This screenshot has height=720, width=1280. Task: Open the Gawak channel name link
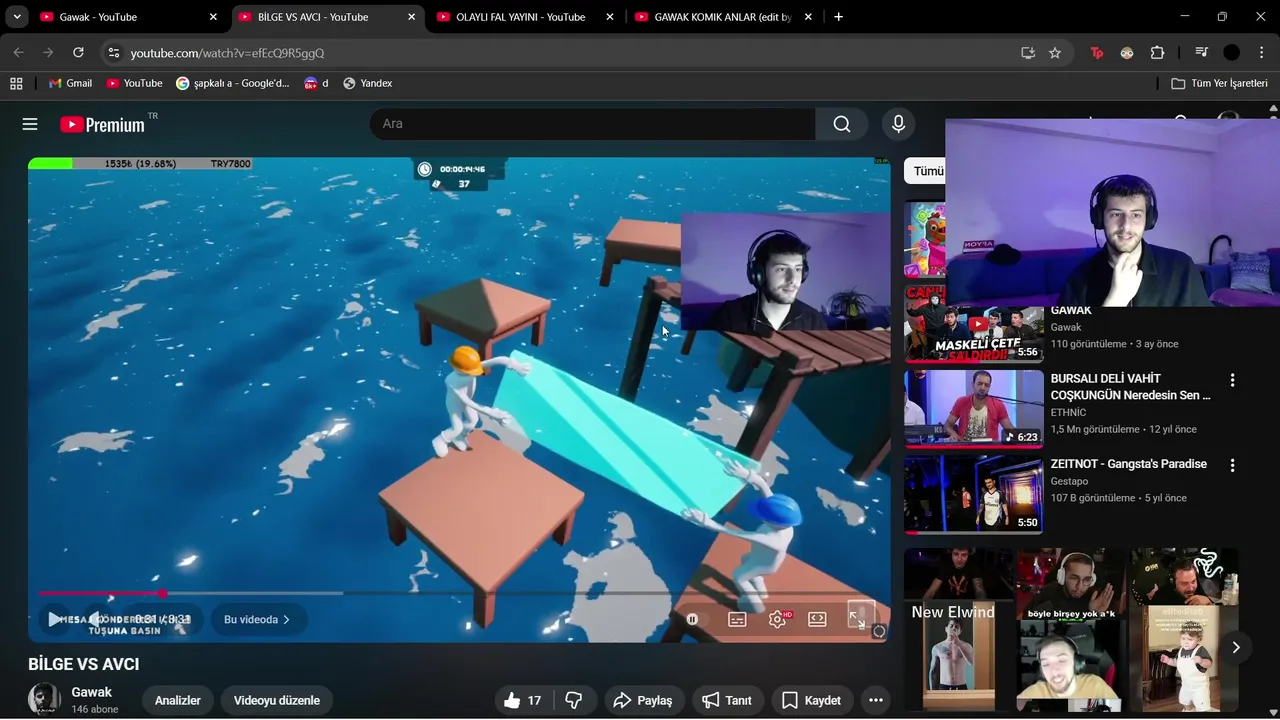point(92,692)
